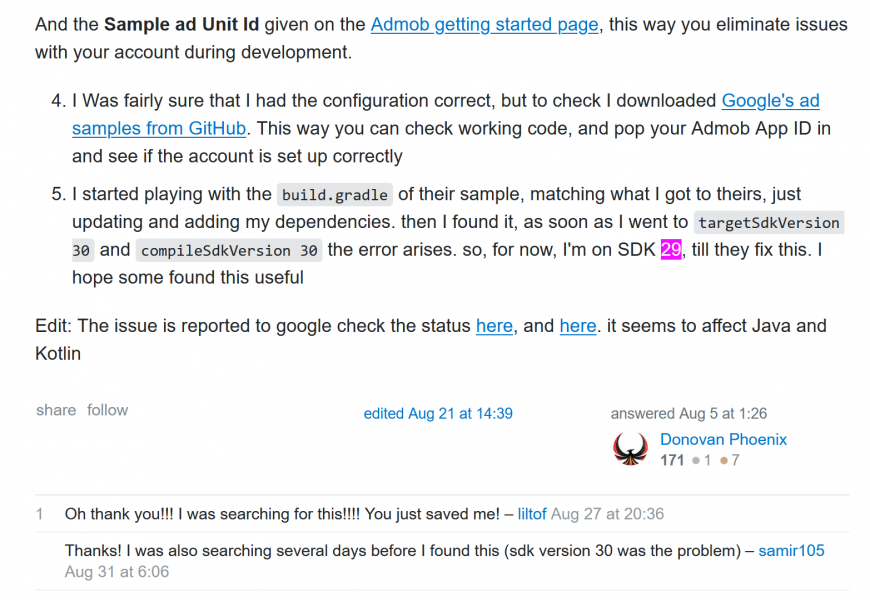
Task: Open the edited Aug 21 revision link
Action: (x=438, y=414)
